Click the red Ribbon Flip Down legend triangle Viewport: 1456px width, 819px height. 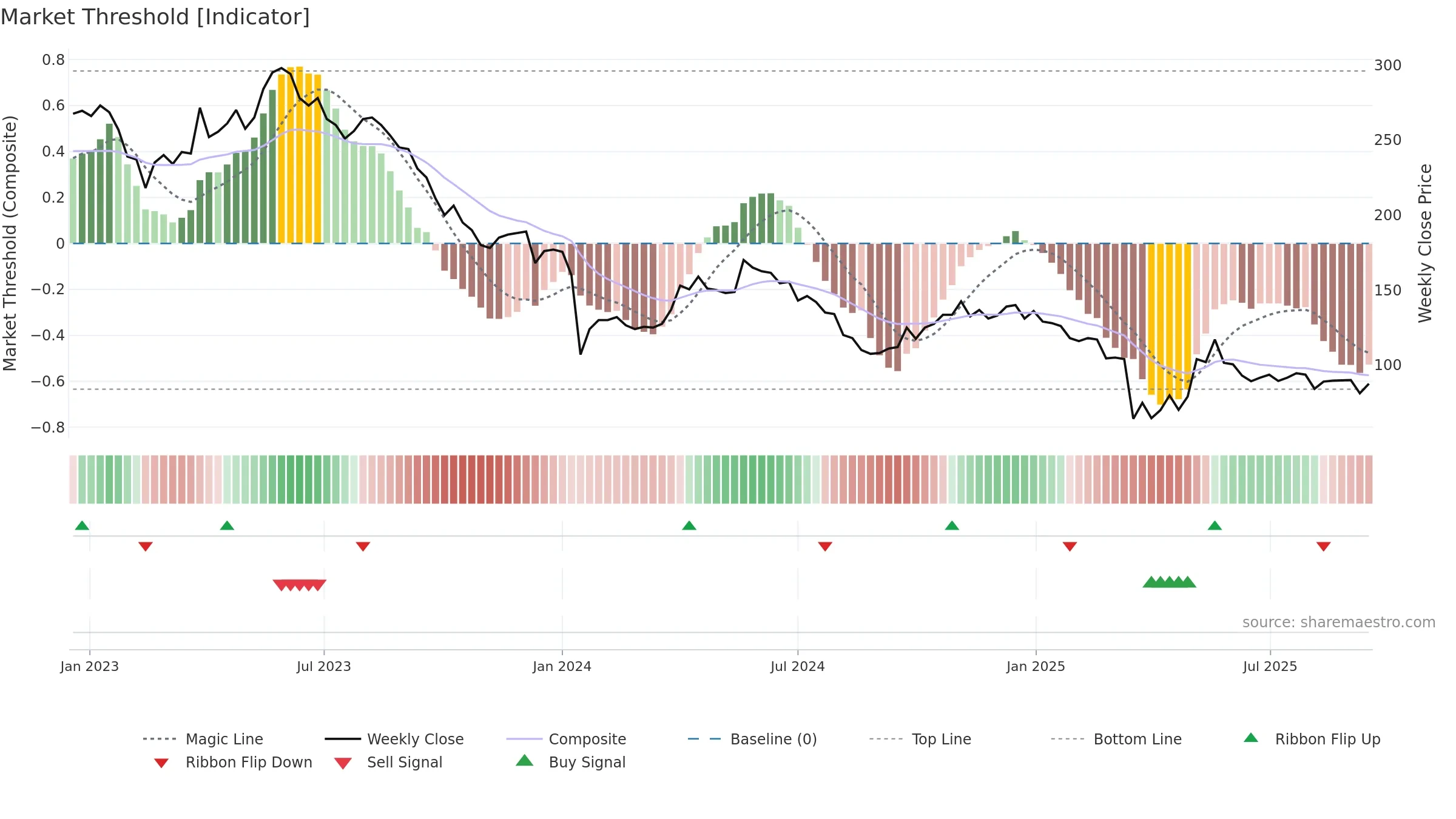(161, 763)
